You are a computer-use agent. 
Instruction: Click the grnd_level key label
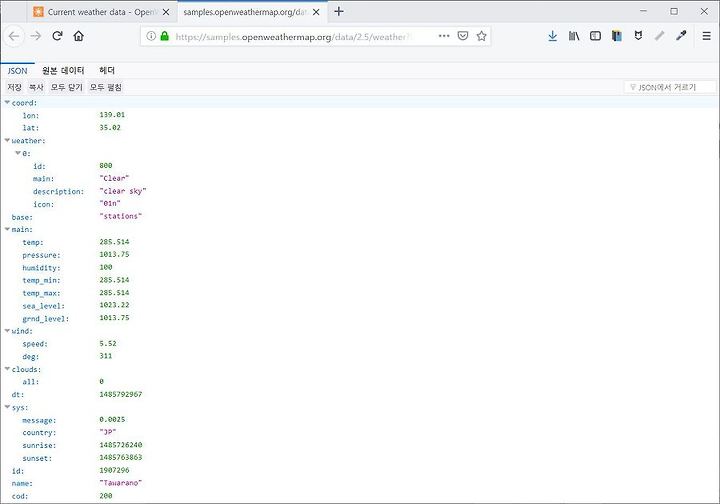(x=45, y=319)
